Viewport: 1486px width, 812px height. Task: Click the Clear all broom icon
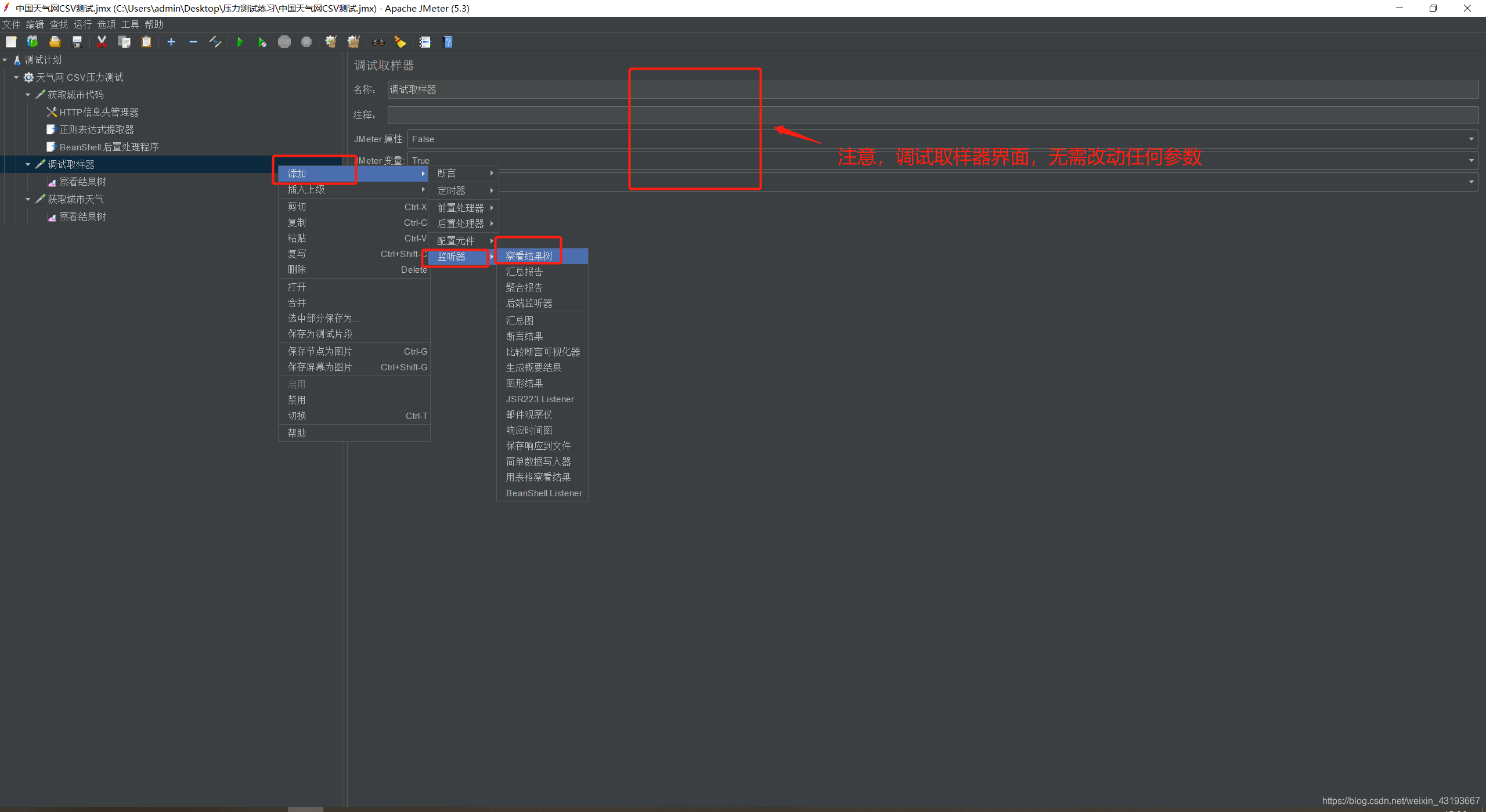[x=353, y=42]
